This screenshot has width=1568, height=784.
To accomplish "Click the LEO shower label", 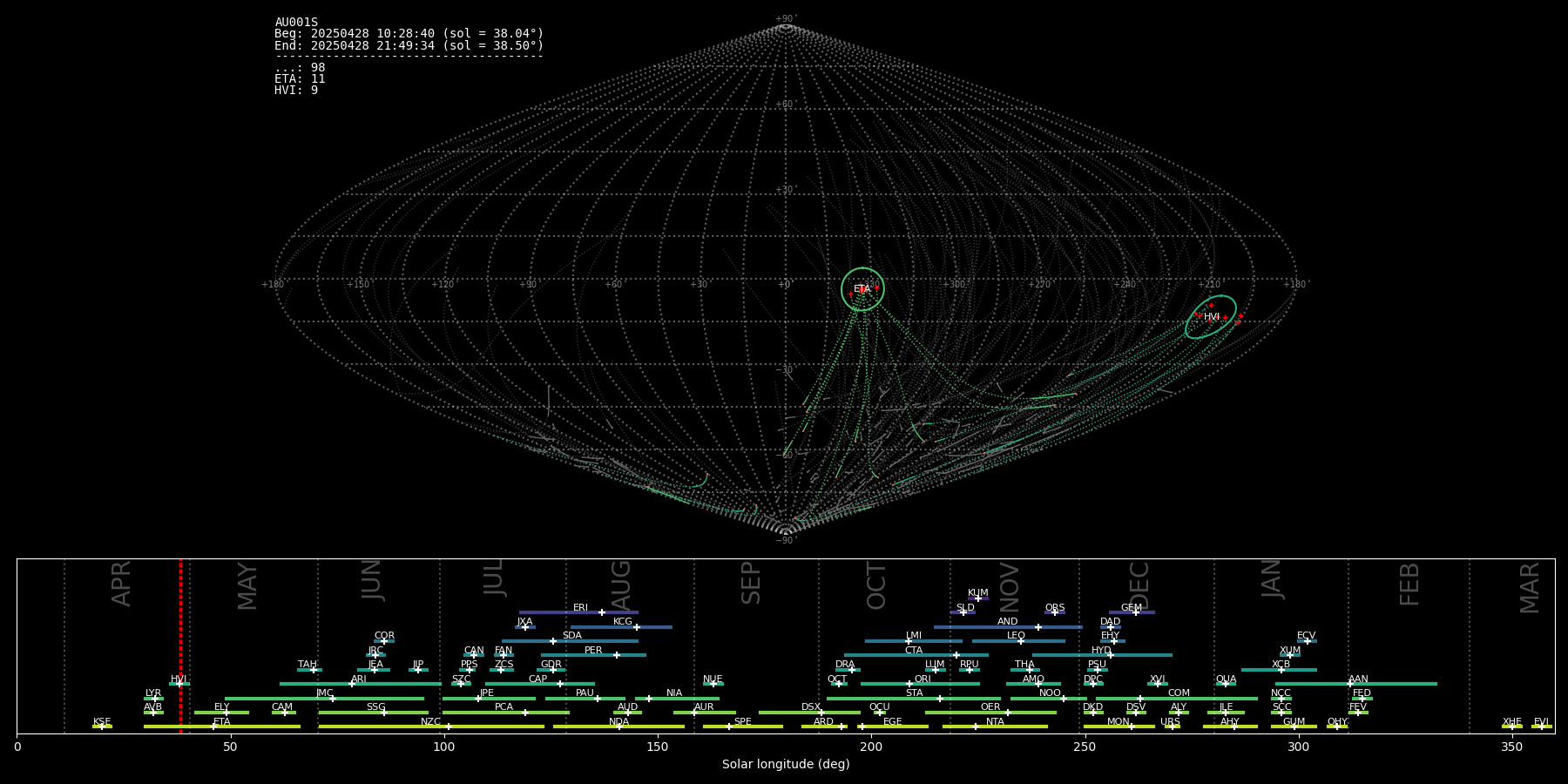I will [1017, 636].
